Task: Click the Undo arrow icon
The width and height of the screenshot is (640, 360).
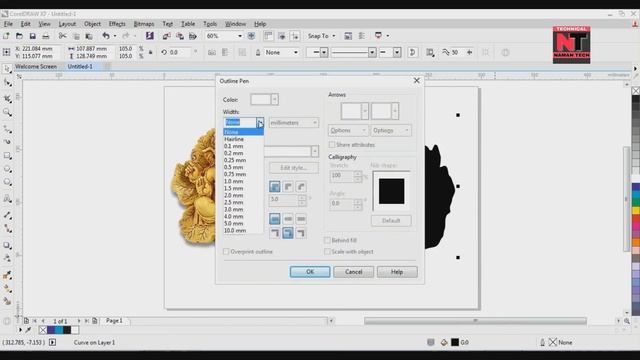Action: pos(106,36)
